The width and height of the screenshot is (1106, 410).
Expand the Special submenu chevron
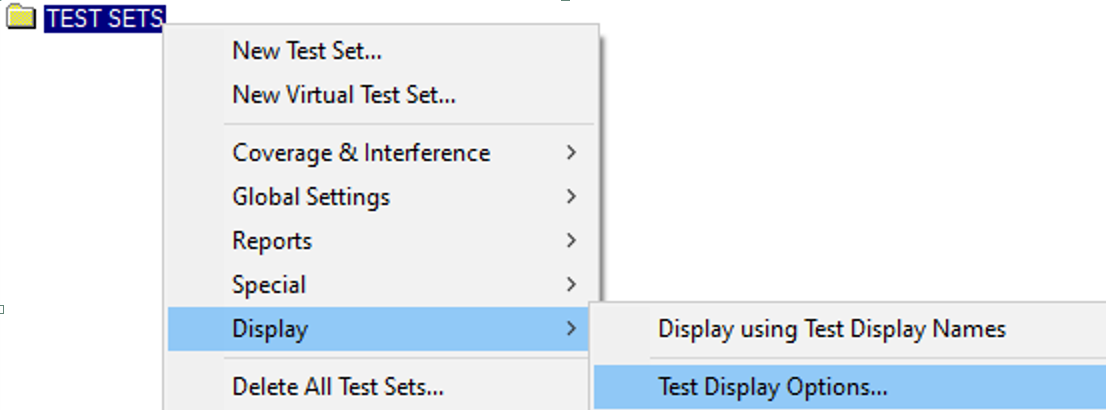coord(571,284)
